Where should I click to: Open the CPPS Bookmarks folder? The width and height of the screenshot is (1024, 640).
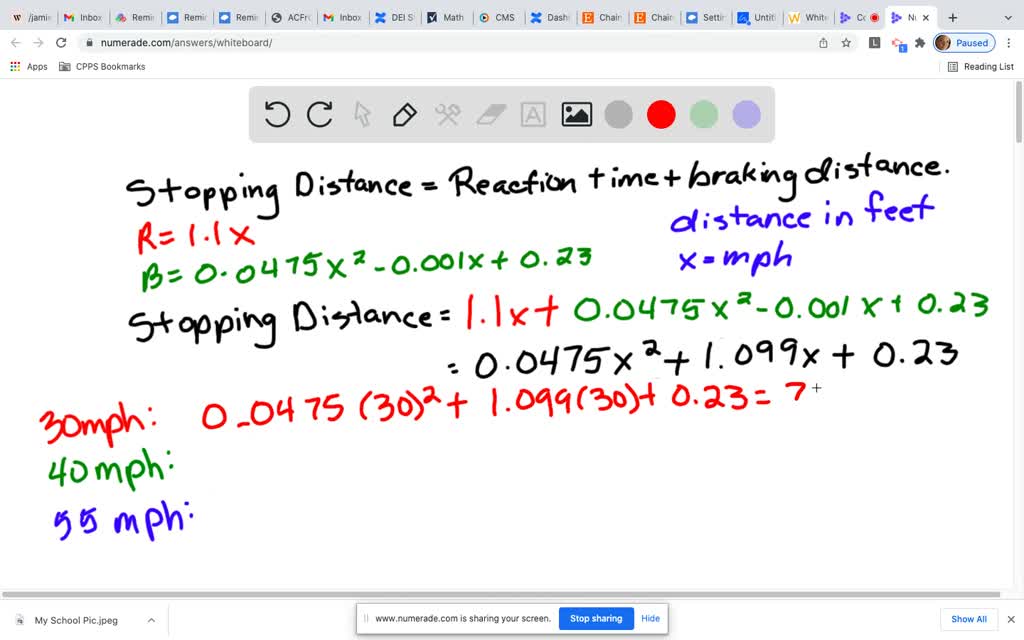pyautogui.click(x=102, y=67)
